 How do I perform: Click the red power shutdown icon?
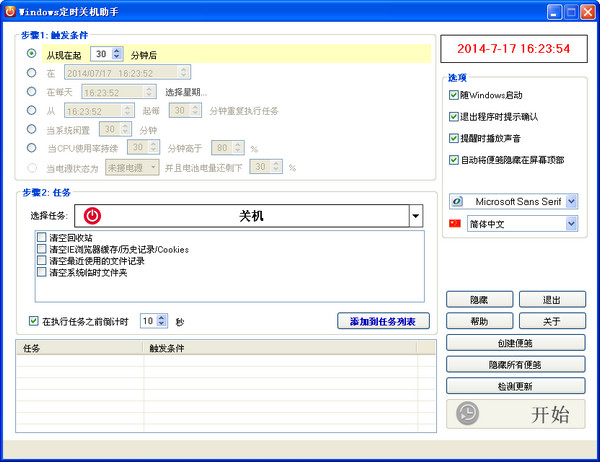92,216
